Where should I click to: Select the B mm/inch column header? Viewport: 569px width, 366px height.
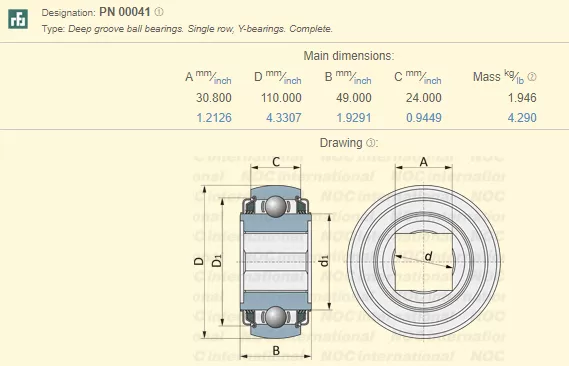(x=348, y=77)
